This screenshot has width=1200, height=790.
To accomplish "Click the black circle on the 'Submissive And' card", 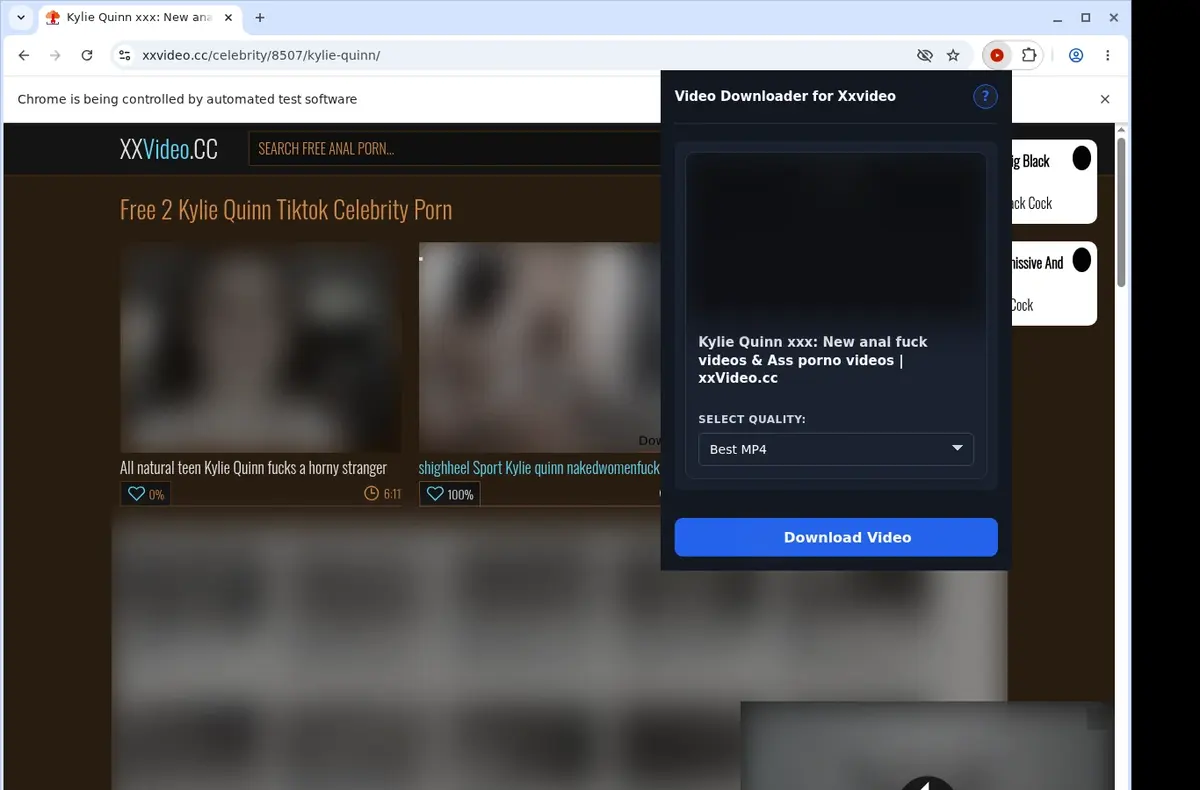I will click(1082, 260).
